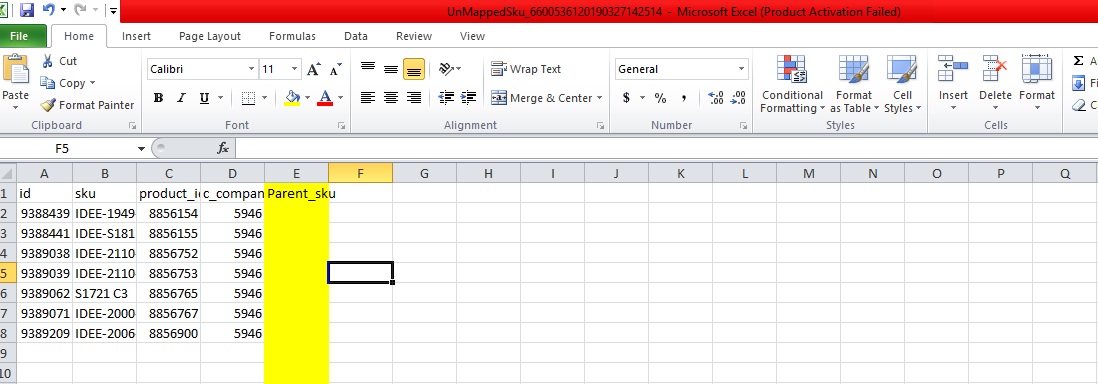Click the Save icon in quick access toolbar

(x=27, y=11)
